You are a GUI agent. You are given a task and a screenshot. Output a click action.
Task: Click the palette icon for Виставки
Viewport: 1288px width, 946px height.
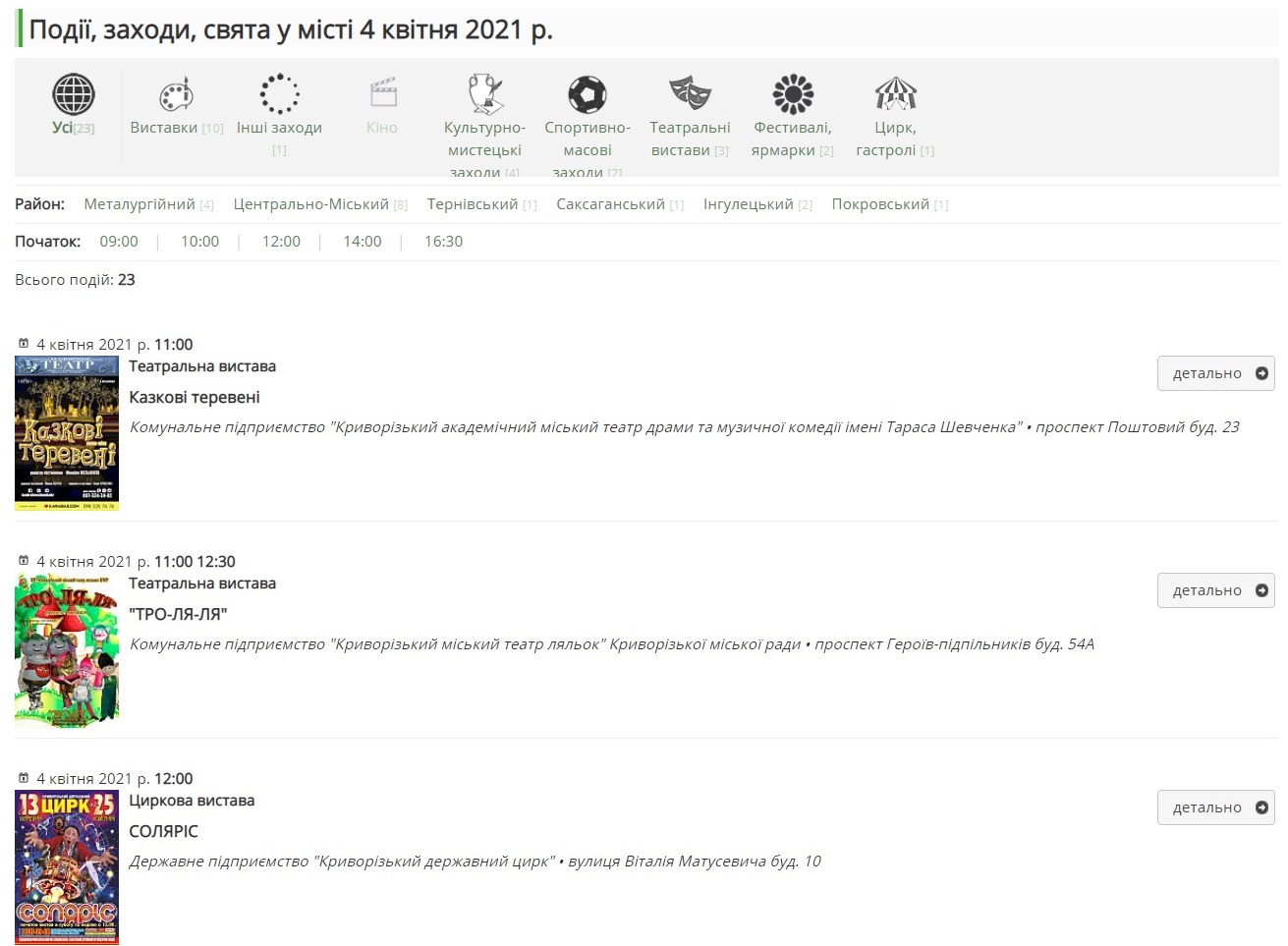[x=177, y=94]
